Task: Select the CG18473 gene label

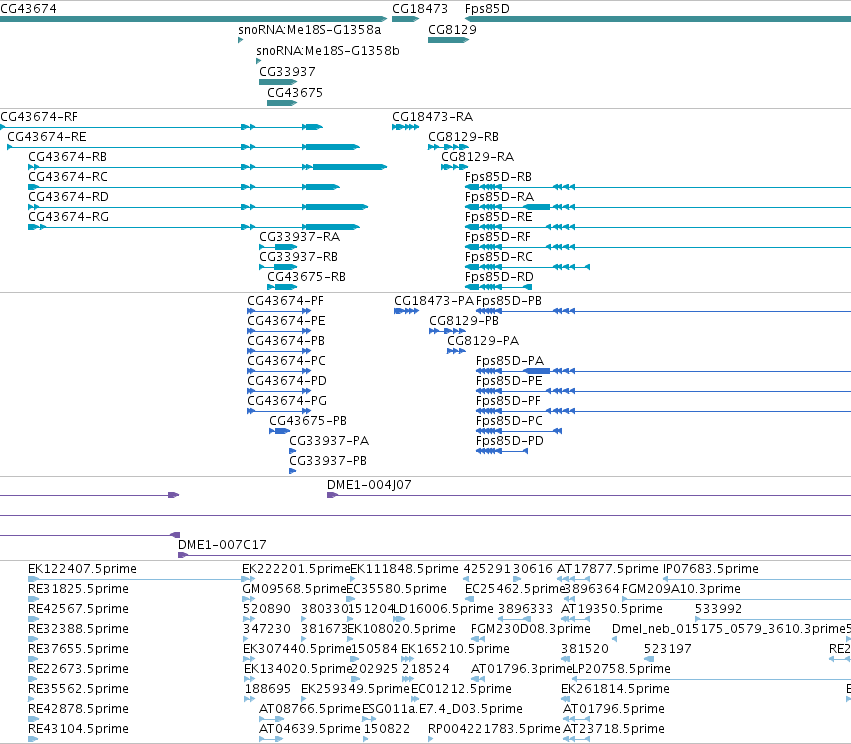Action: point(420,9)
